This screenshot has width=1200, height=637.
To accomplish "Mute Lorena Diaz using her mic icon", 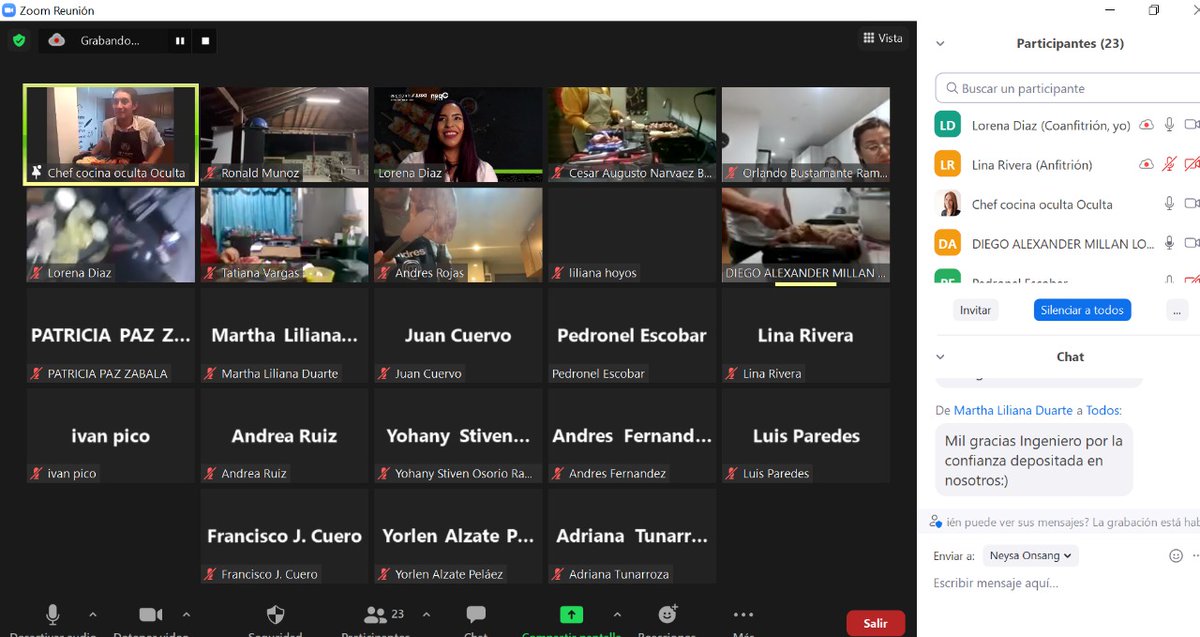I will tap(1169, 124).
